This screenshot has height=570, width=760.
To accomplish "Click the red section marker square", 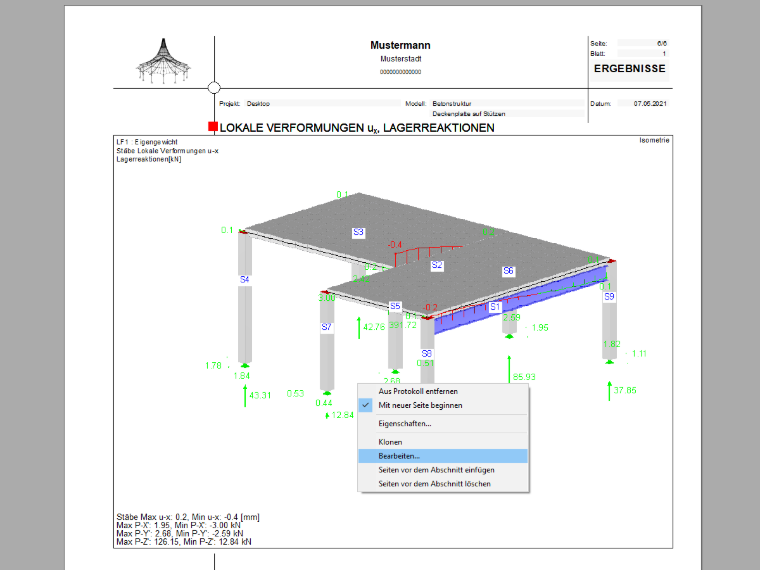I will tap(213, 127).
